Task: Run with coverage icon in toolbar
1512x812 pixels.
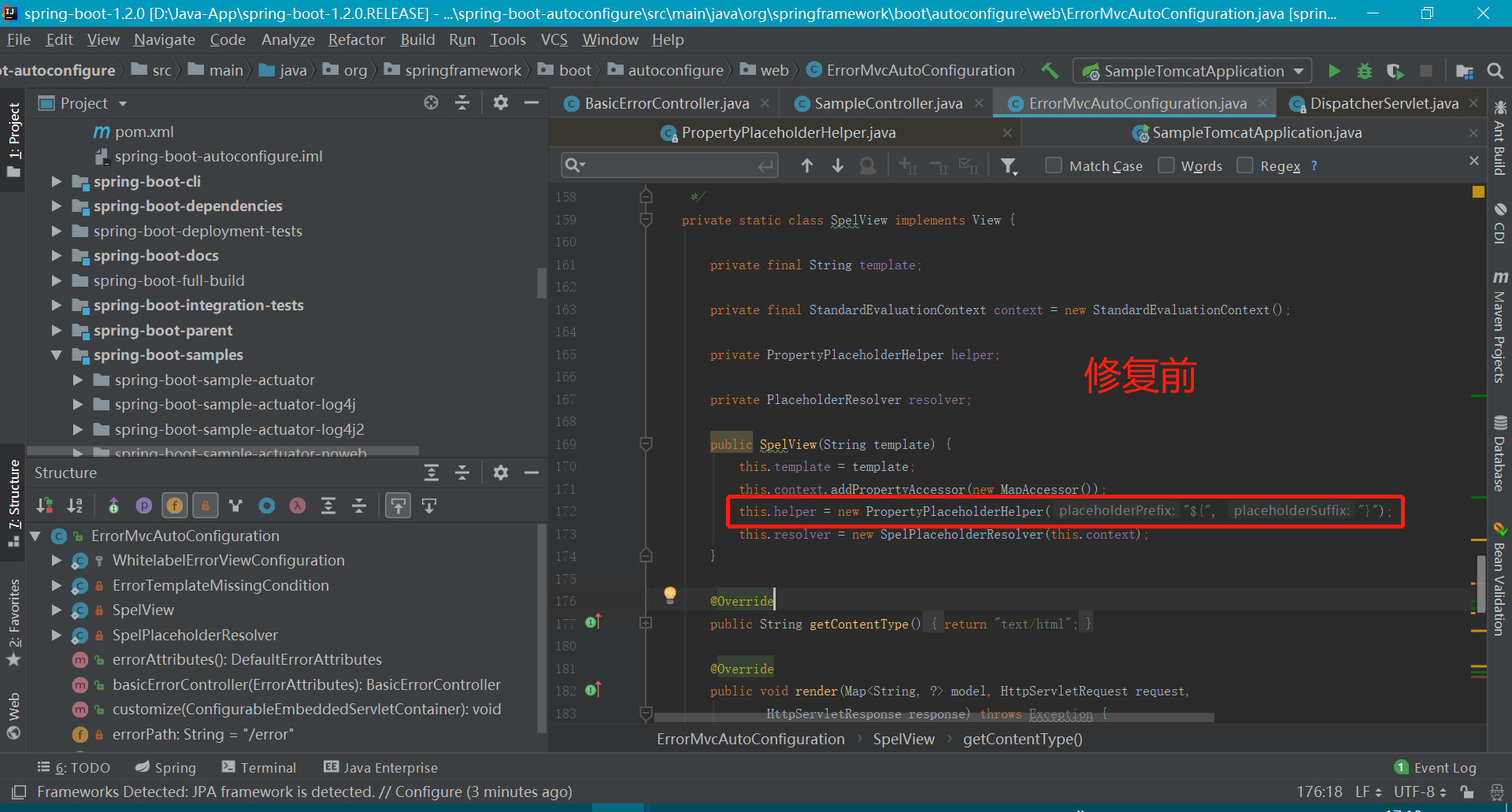Action: point(1395,71)
